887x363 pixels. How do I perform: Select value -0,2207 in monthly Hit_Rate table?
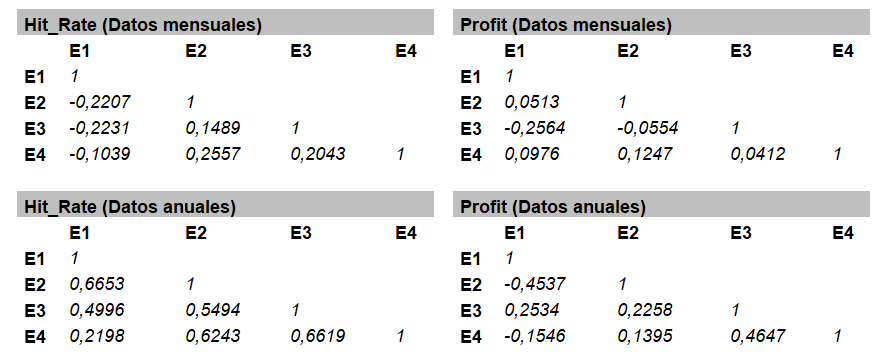pos(100,102)
